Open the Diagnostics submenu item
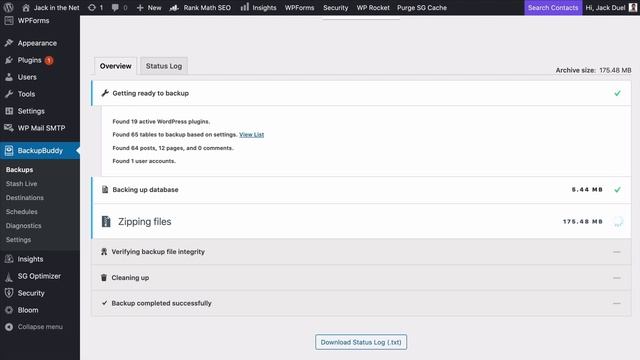This screenshot has width=640, height=360. (23, 225)
